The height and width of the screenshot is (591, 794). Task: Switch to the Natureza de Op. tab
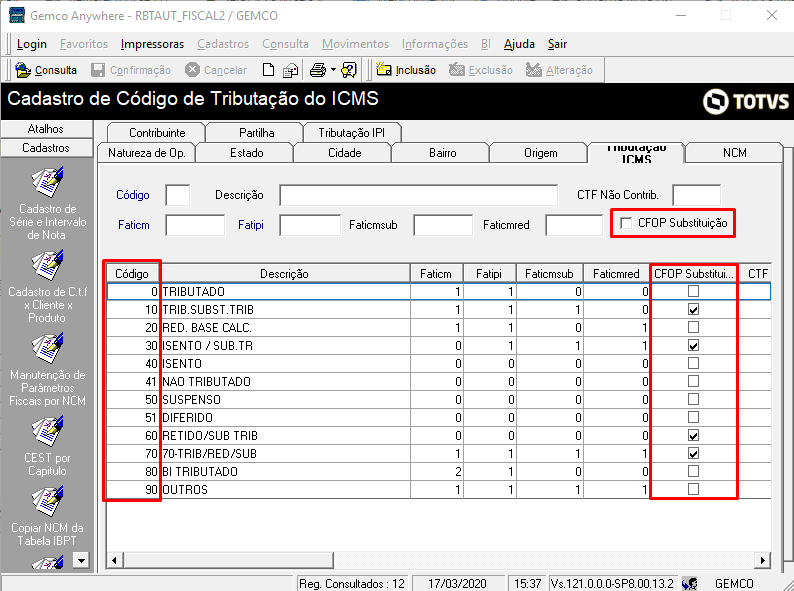coord(146,153)
